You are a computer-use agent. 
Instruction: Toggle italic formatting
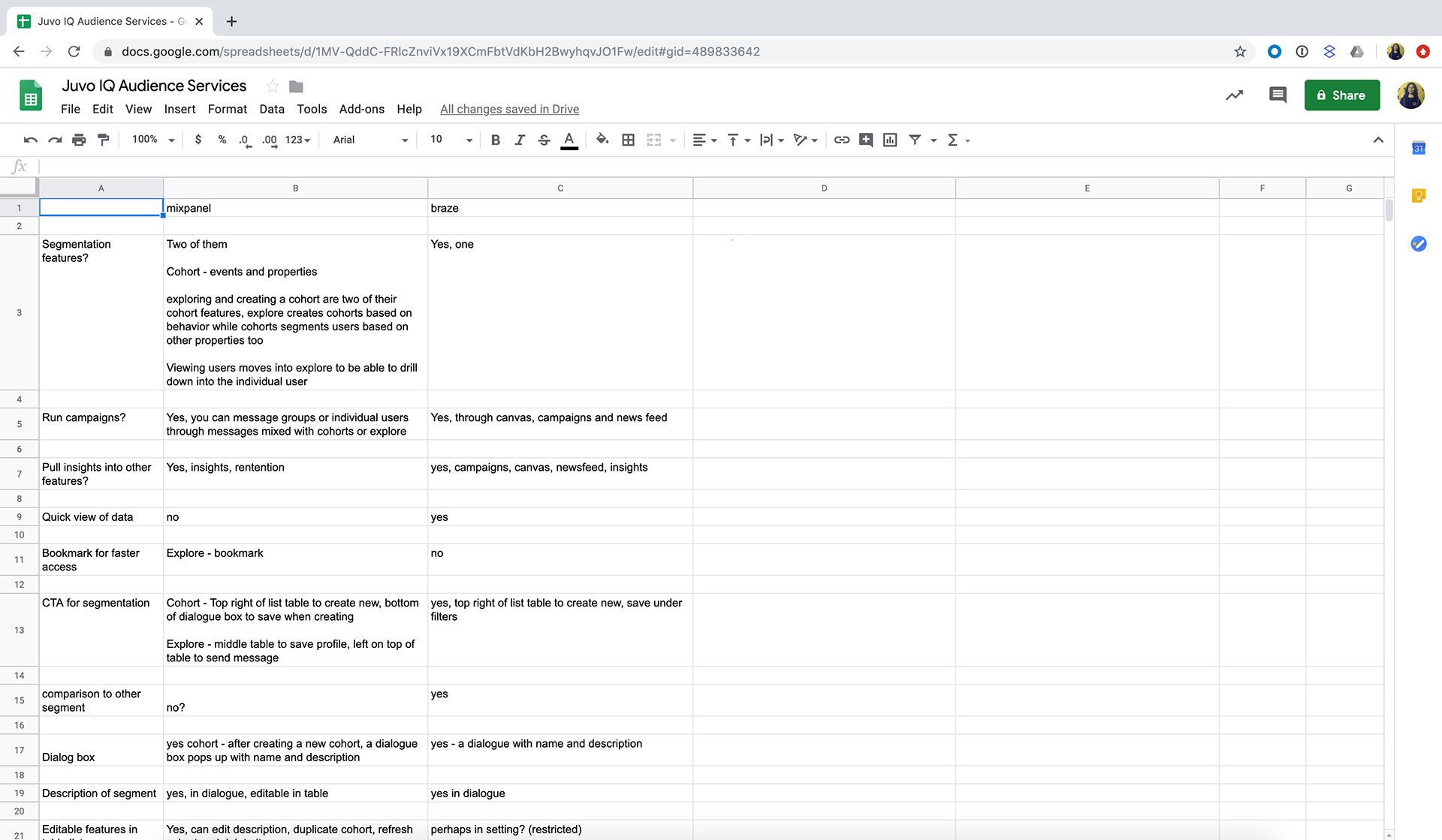520,140
